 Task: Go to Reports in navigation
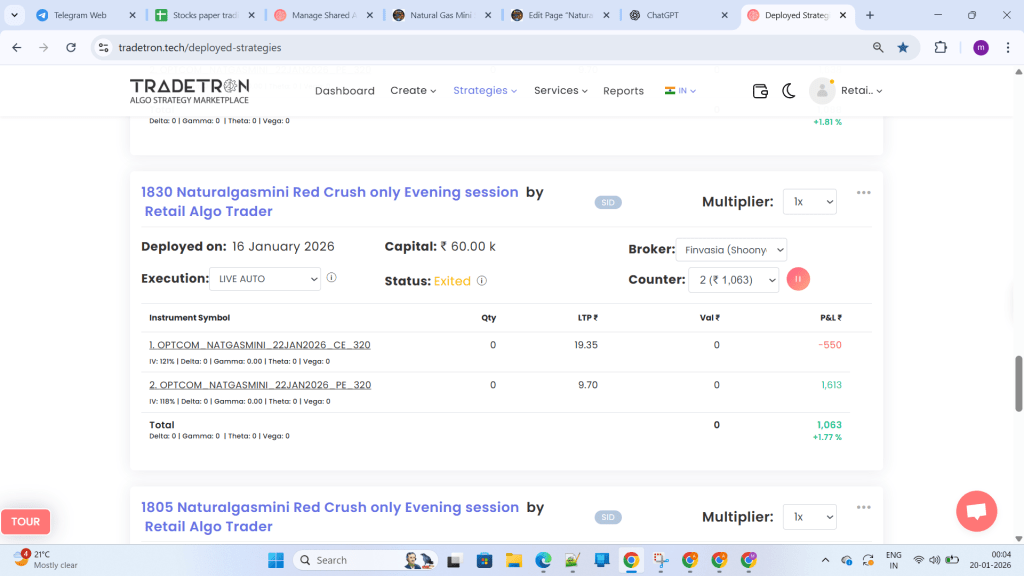click(623, 91)
